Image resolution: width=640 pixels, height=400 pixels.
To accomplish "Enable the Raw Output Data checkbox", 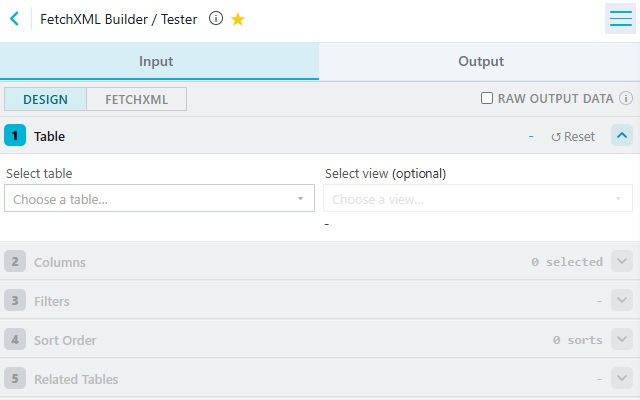I will coord(487,98).
